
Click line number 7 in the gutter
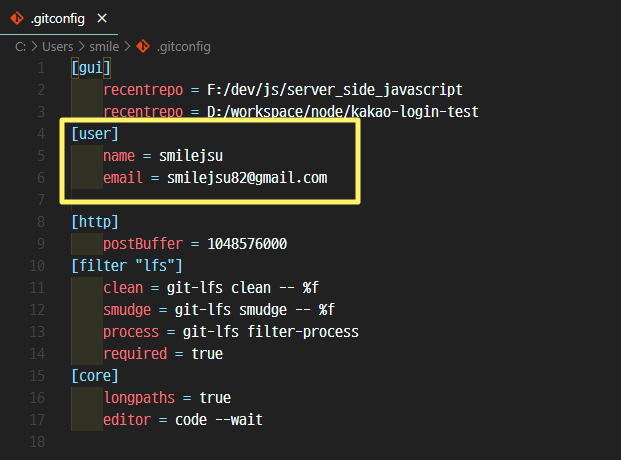point(41,200)
